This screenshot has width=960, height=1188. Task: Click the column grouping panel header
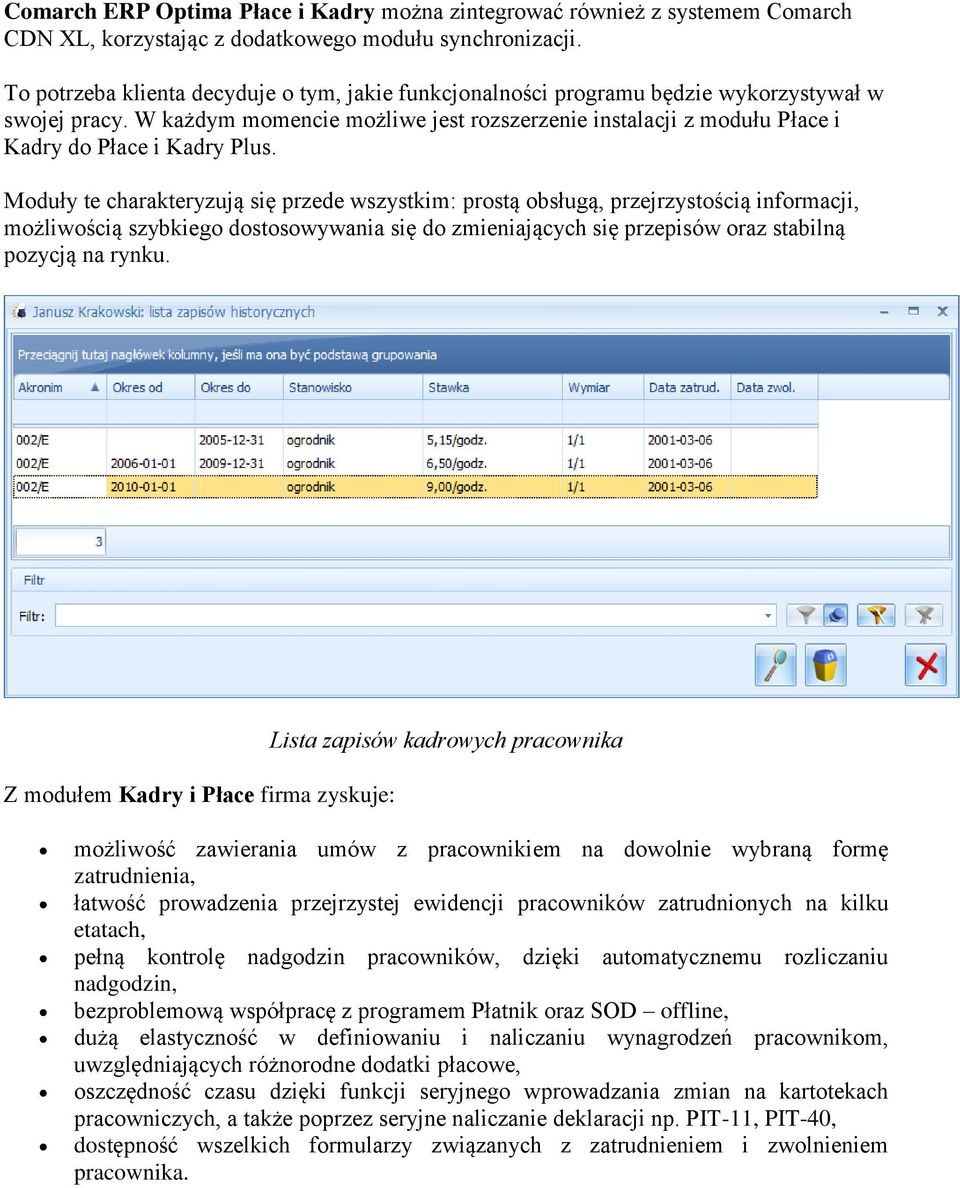click(x=480, y=355)
